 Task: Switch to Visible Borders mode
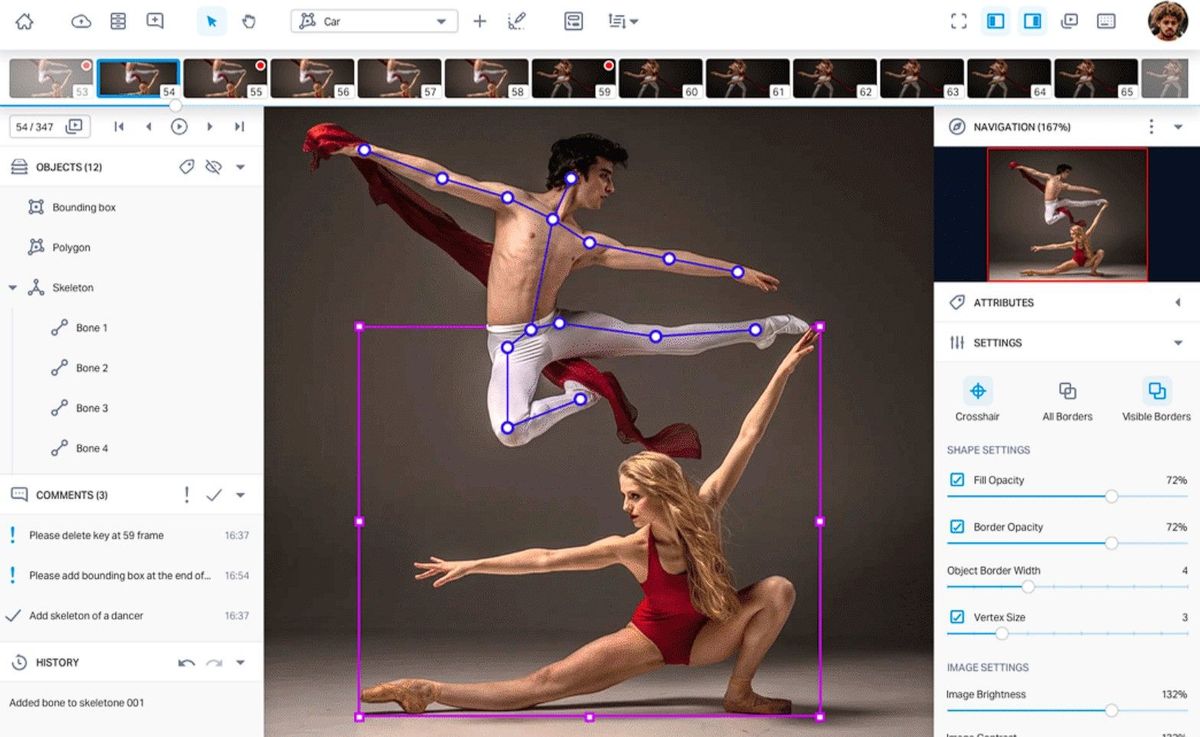[x=1156, y=391]
